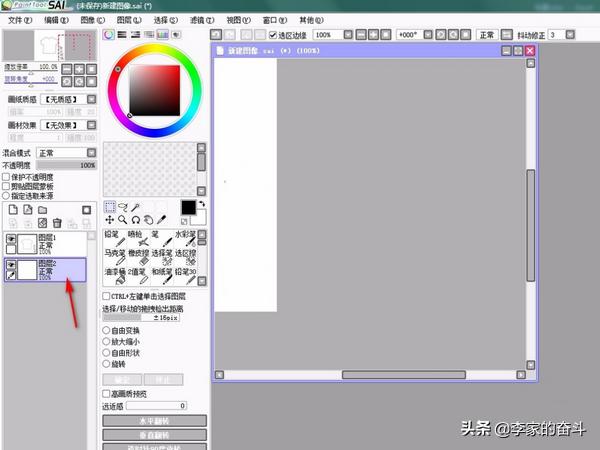The image size is (600, 450).
Task: Select the move tool
Action: pyautogui.click(x=110, y=220)
